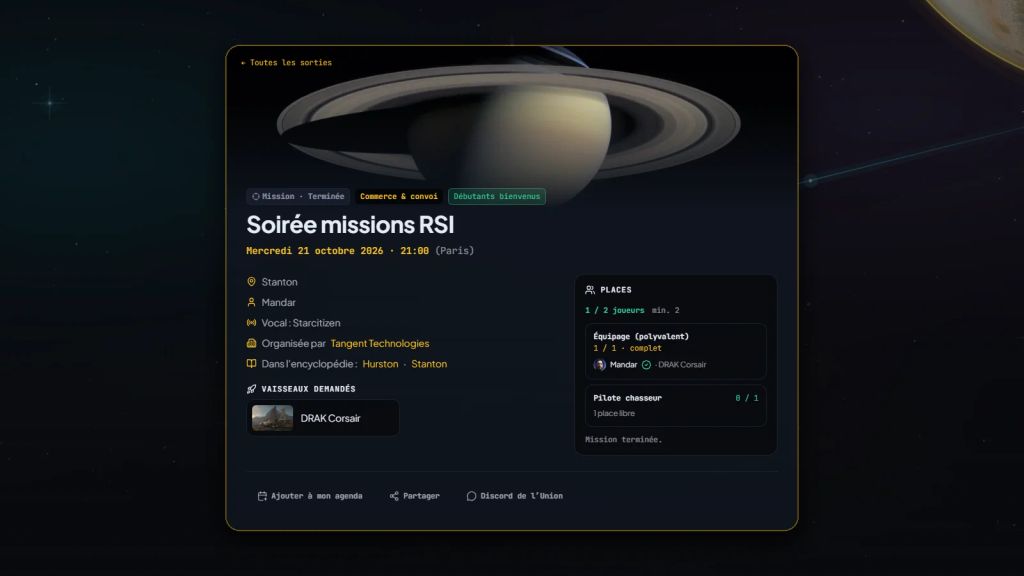Select the "Équipage (polyvalent)" role card
1024x576 pixels.
pos(676,351)
